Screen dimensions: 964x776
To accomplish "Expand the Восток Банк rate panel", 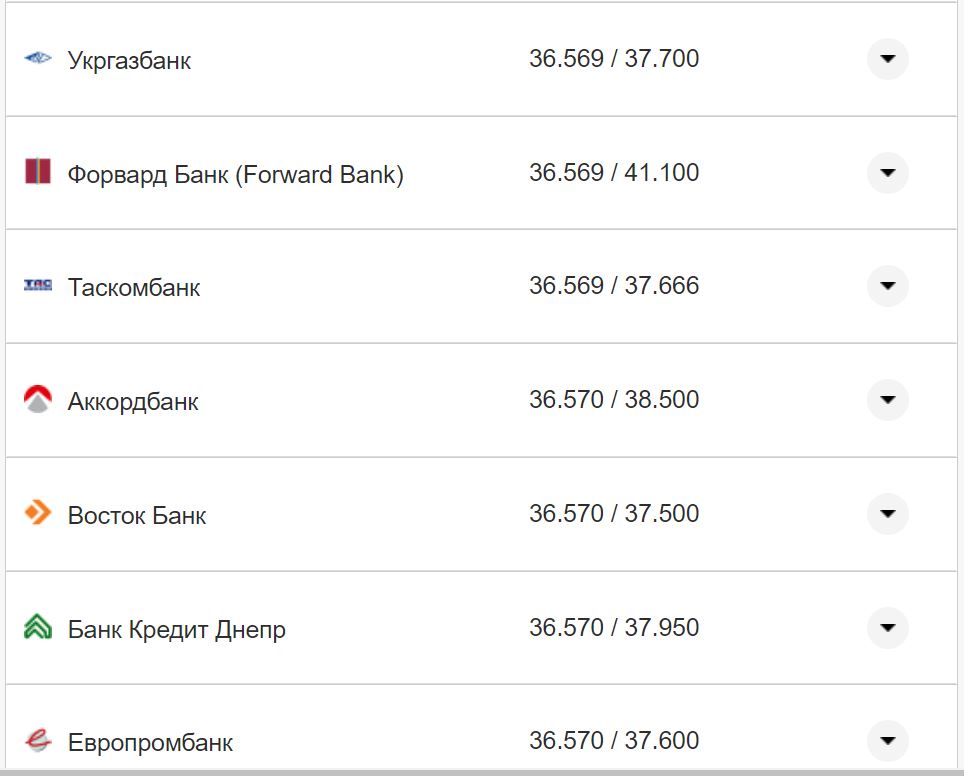I will (887, 514).
